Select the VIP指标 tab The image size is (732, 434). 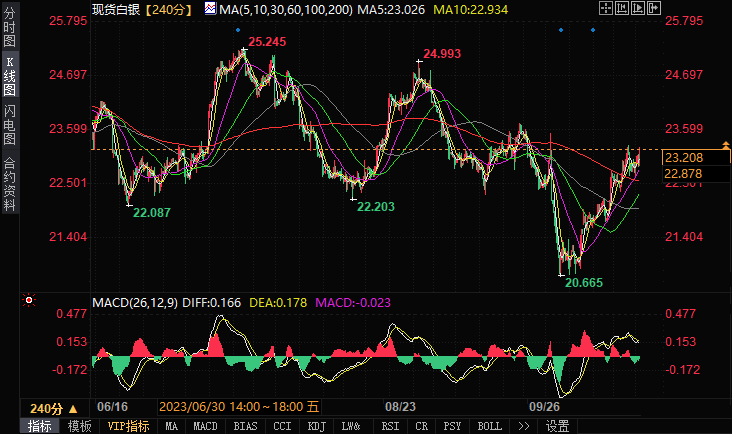pos(128,426)
